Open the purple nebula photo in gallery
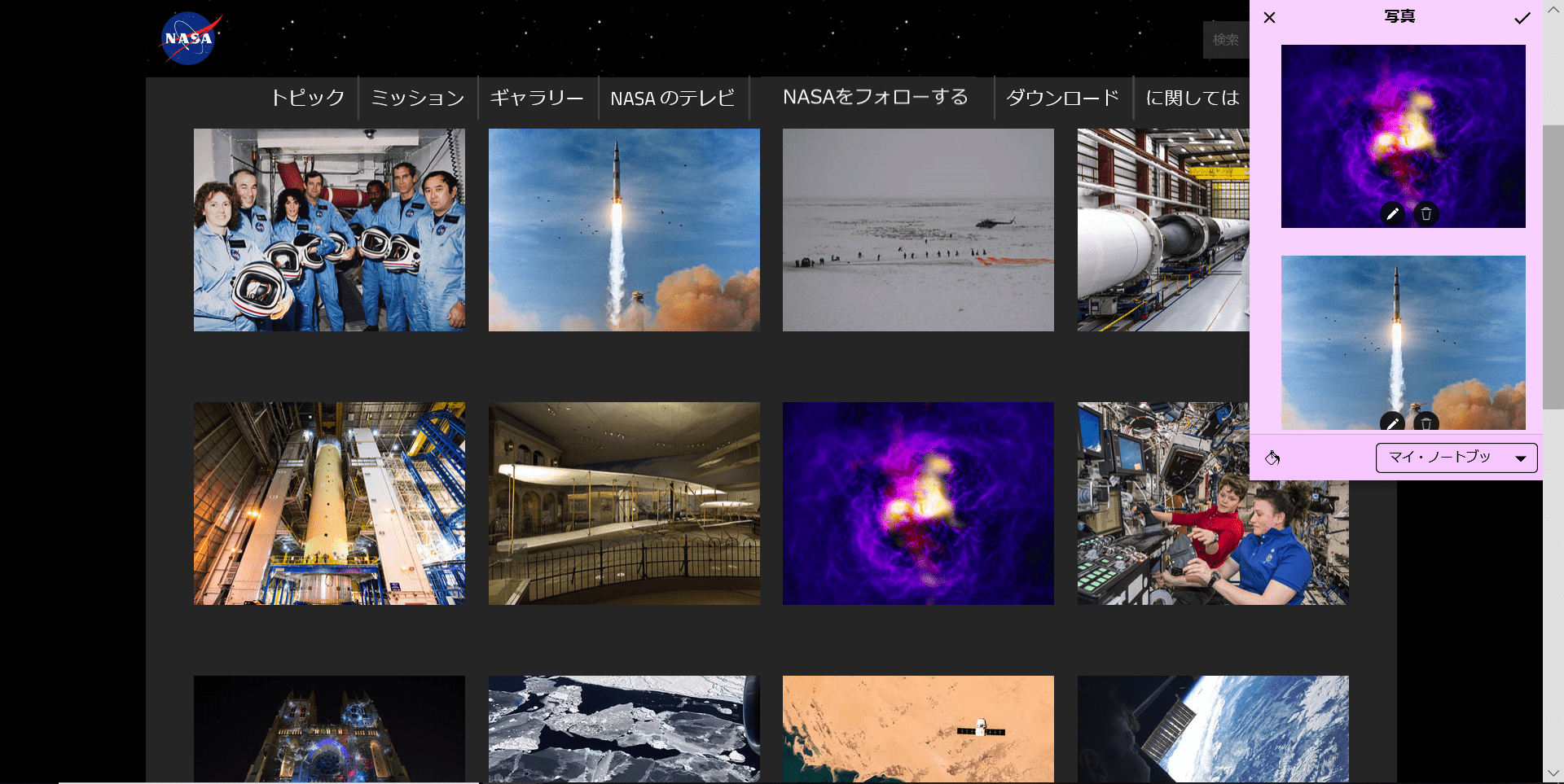 [x=918, y=503]
